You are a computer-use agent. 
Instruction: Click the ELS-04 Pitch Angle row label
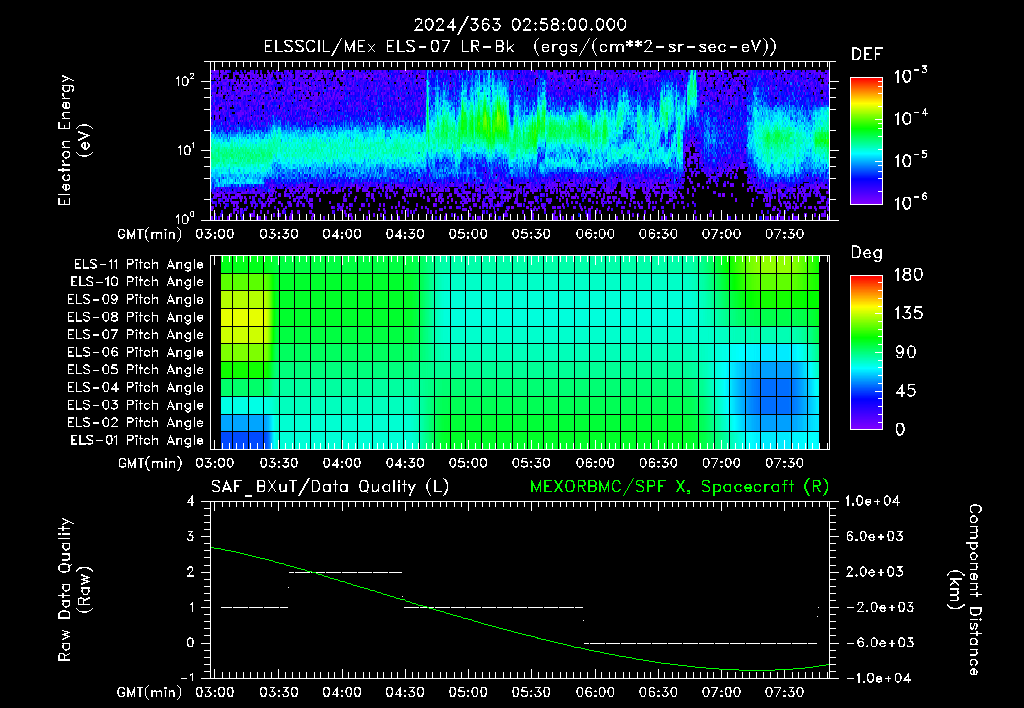click(136, 387)
